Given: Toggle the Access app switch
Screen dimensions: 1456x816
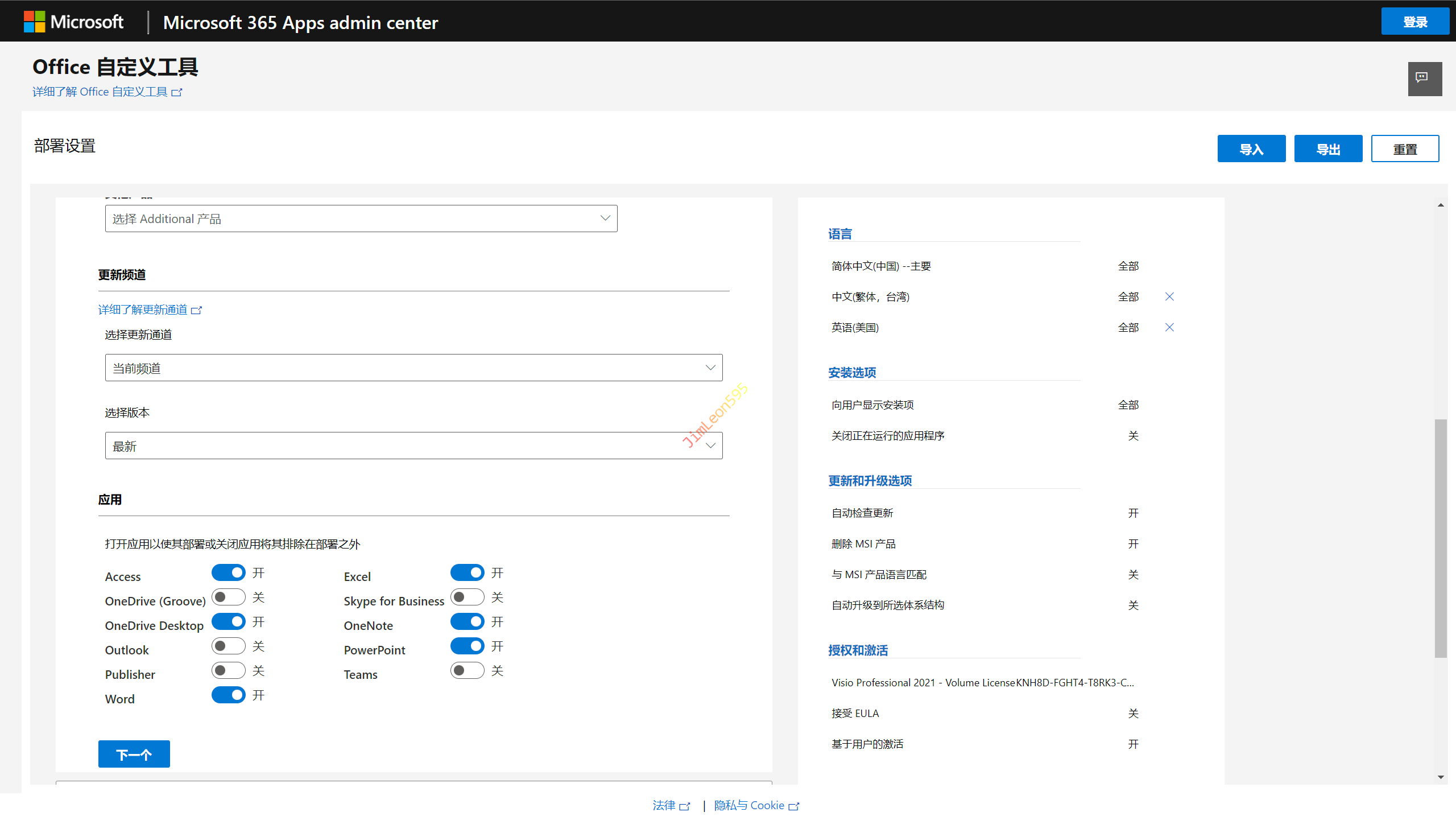Looking at the screenshot, I should click(229, 572).
